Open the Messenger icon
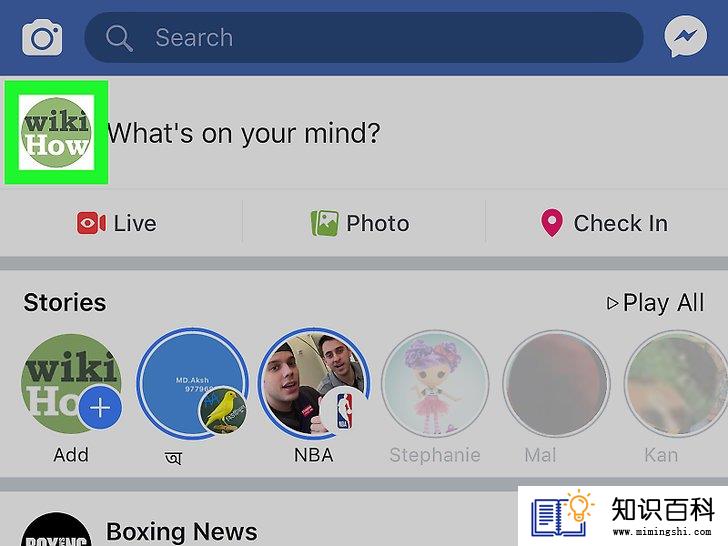 coord(685,37)
